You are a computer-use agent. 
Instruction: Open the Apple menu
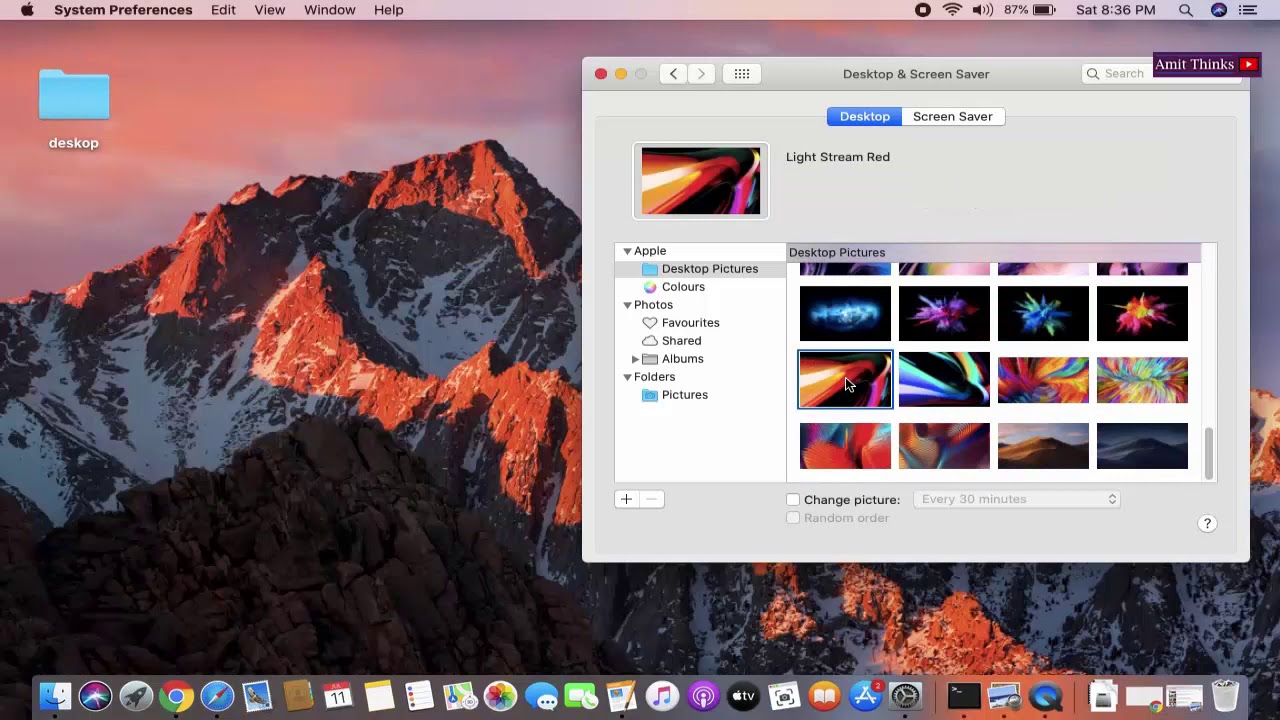pos(27,10)
